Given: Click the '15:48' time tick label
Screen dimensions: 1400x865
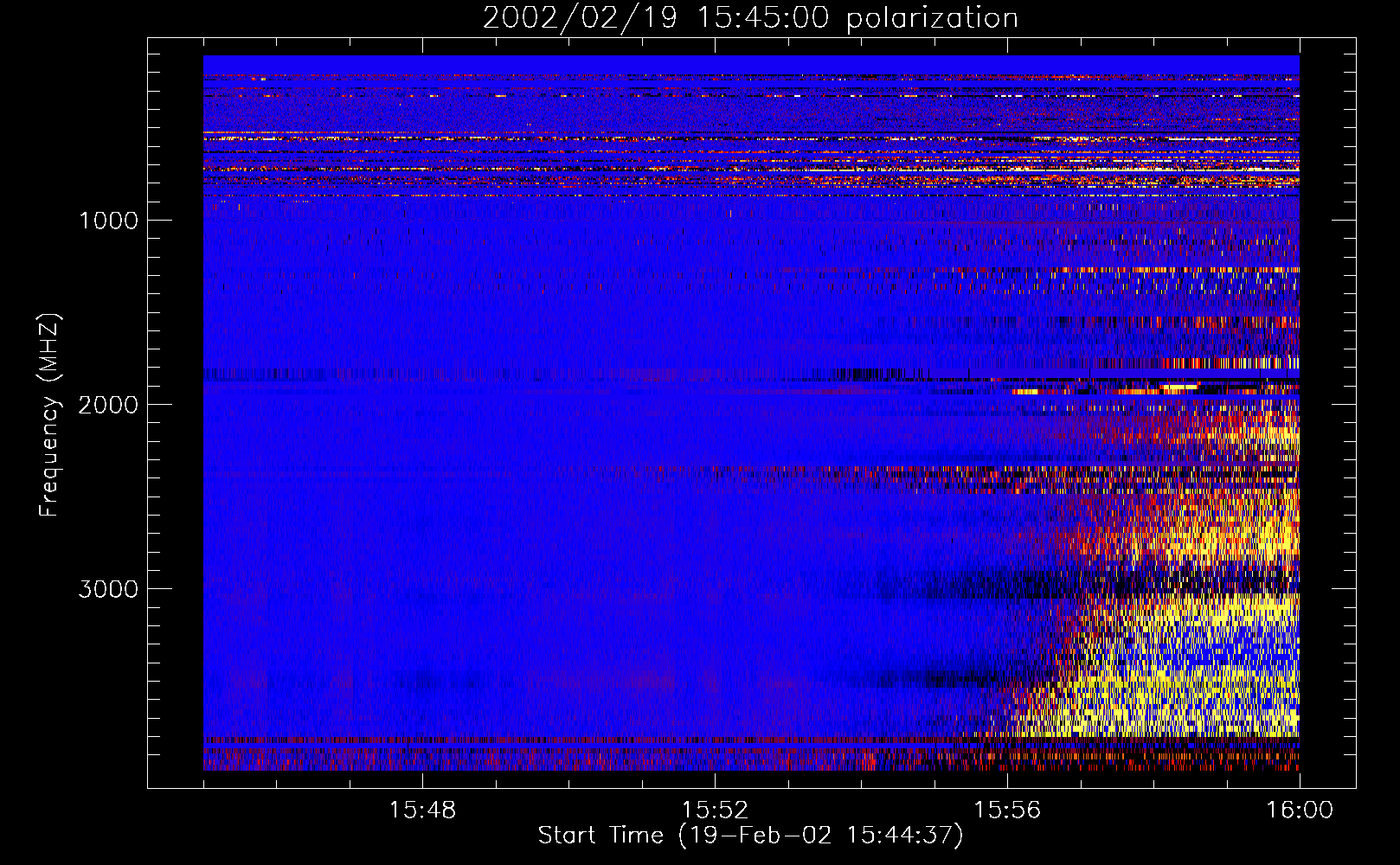Looking at the screenshot, I should click(x=422, y=811).
